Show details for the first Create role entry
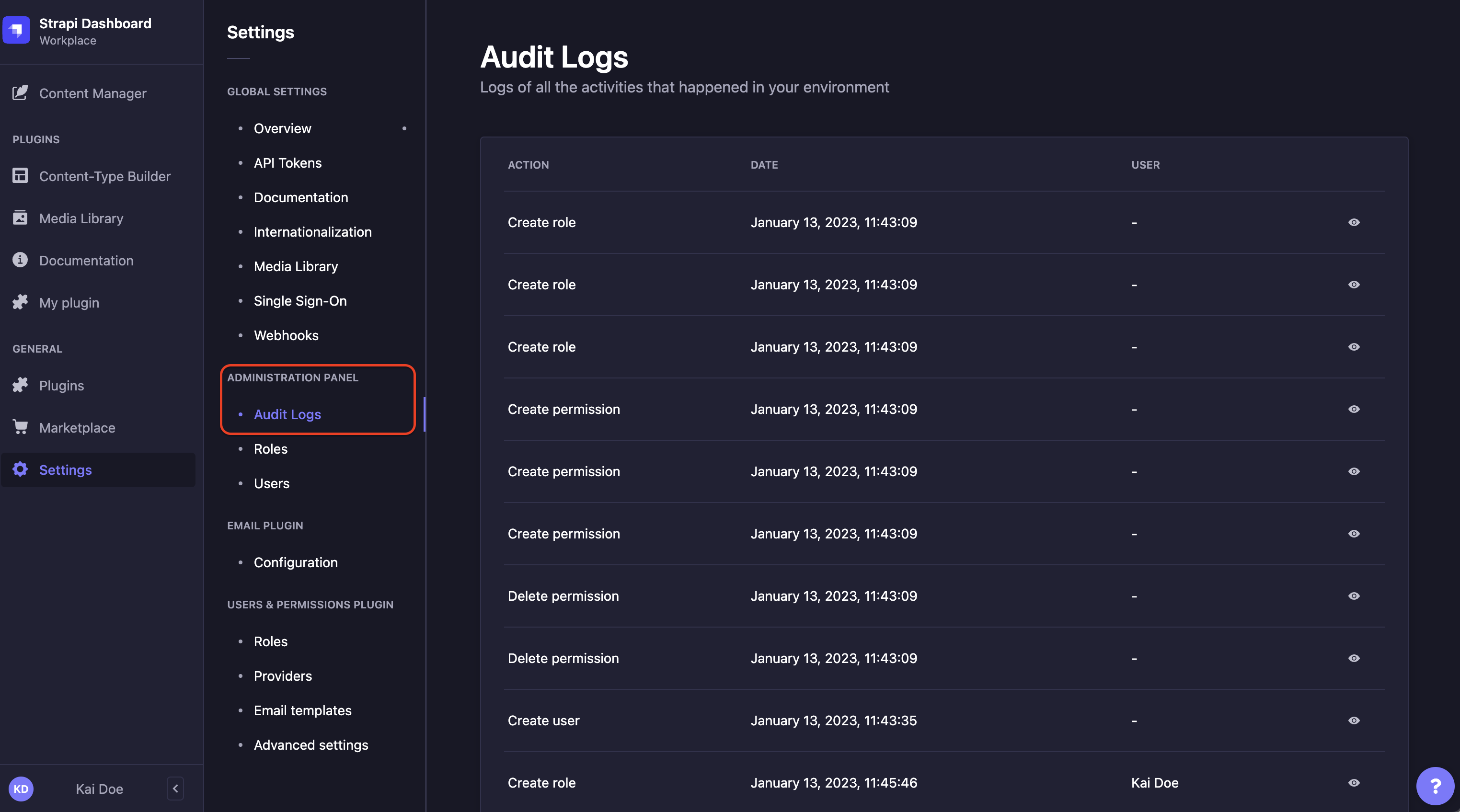Screen dimensions: 1460x812 pos(1354,222)
